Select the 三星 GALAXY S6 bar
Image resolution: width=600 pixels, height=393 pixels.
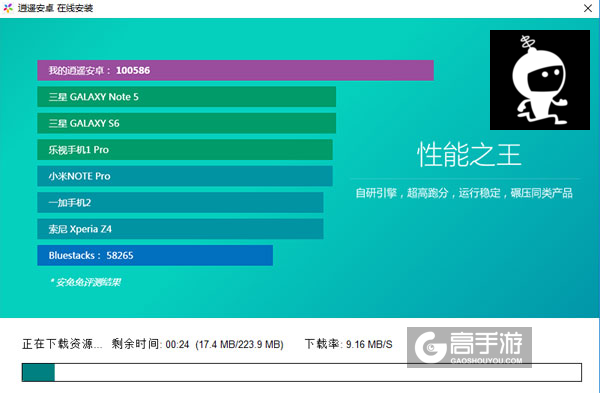click(x=186, y=123)
